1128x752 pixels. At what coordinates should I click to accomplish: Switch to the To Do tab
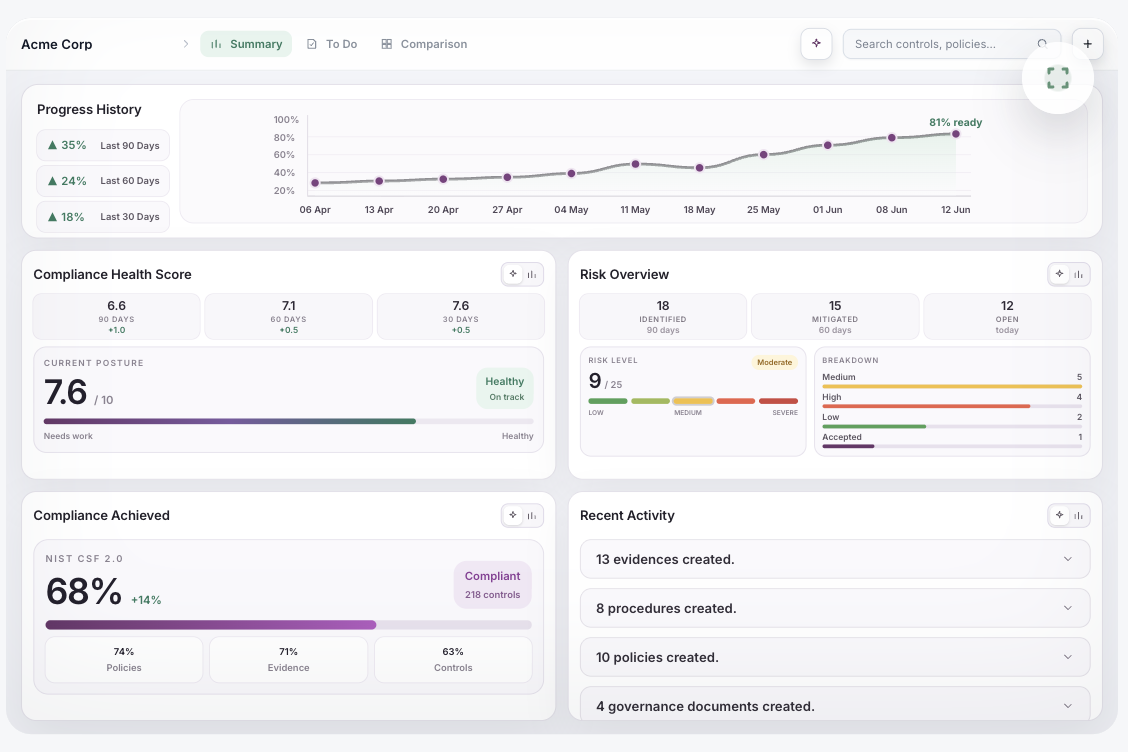[332, 44]
